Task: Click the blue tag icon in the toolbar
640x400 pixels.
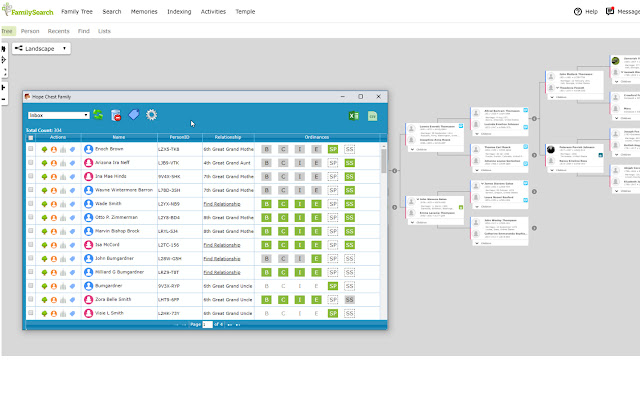Action: (134, 115)
